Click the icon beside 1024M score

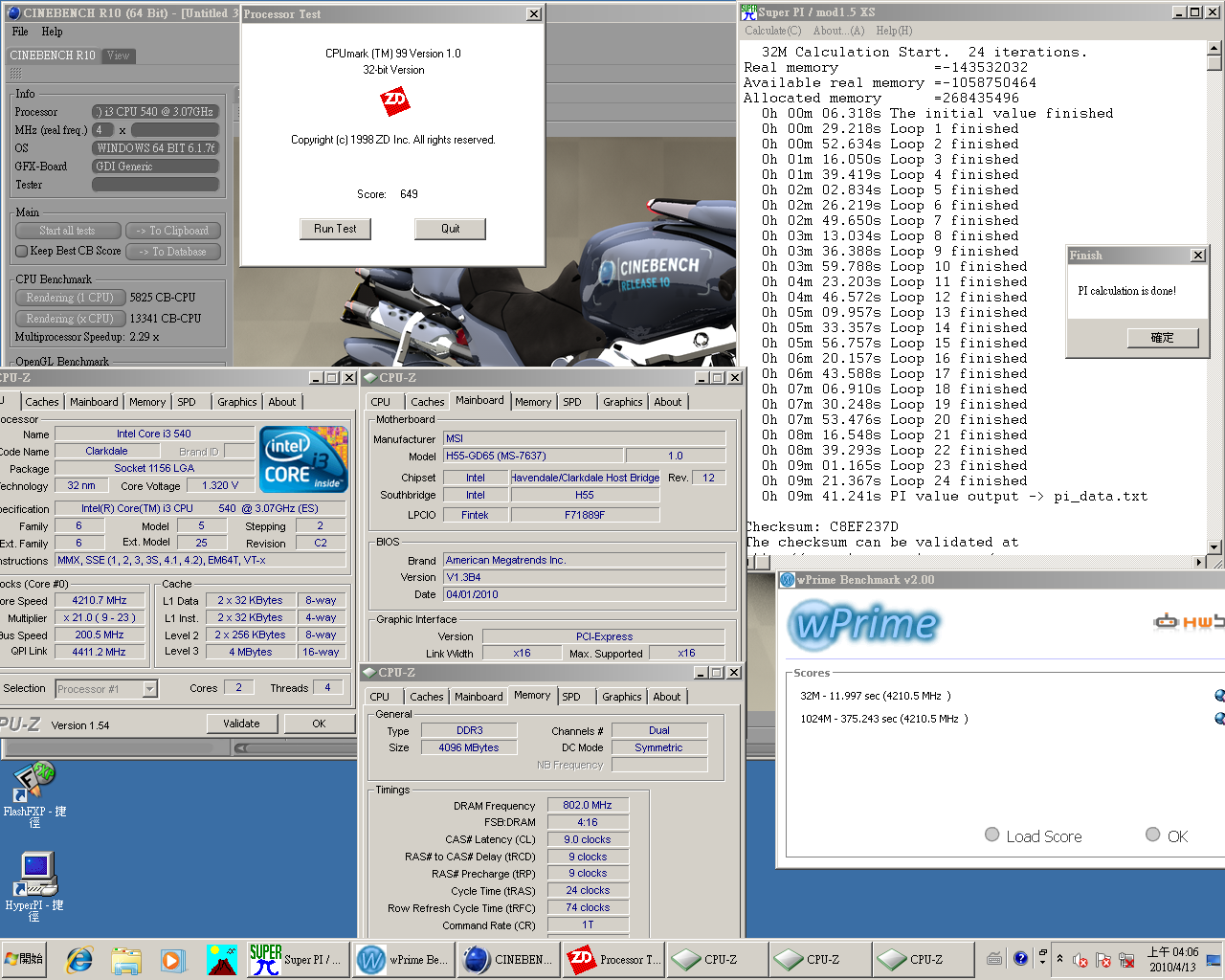[x=1219, y=719]
